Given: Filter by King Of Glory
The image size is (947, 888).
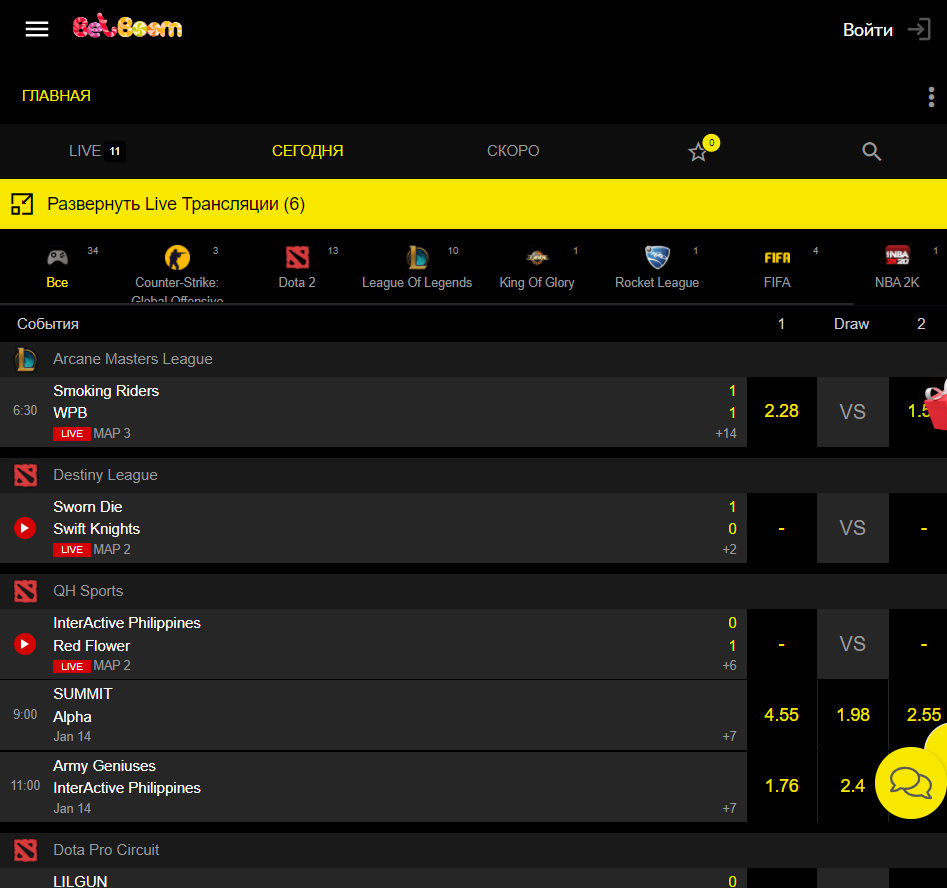Looking at the screenshot, I should tap(537, 268).
